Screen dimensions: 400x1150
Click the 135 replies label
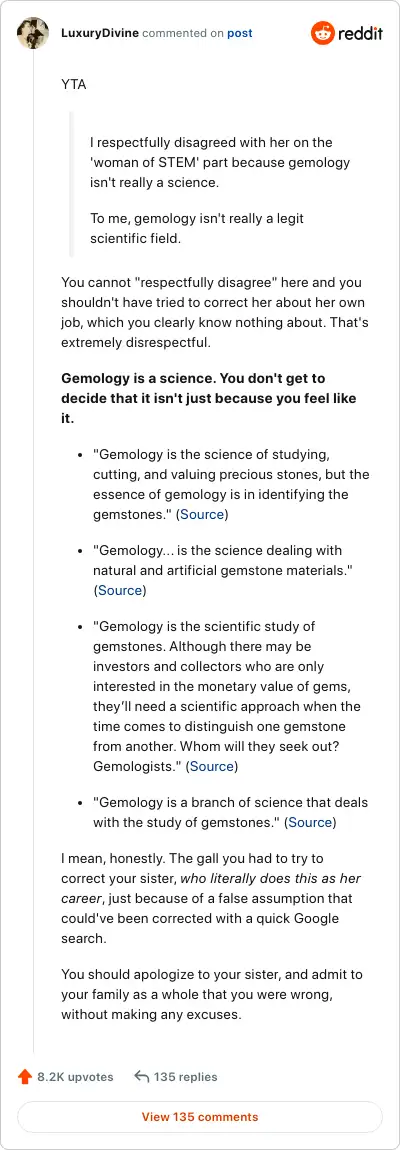(x=185, y=1077)
